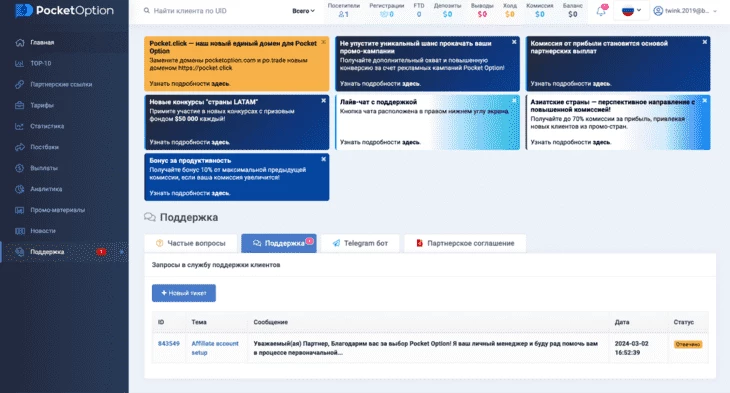
Task: Switch to Поддержка tab
Action: pyautogui.click(x=279, y=243)
